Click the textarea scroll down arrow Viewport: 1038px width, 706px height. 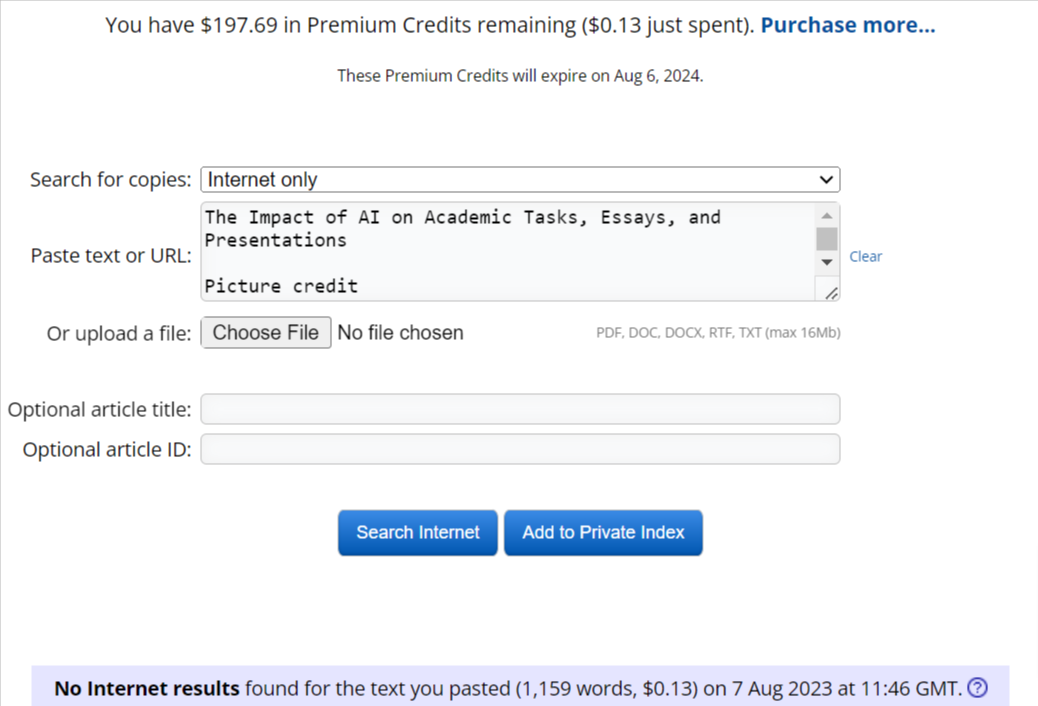tap(827, 262)
